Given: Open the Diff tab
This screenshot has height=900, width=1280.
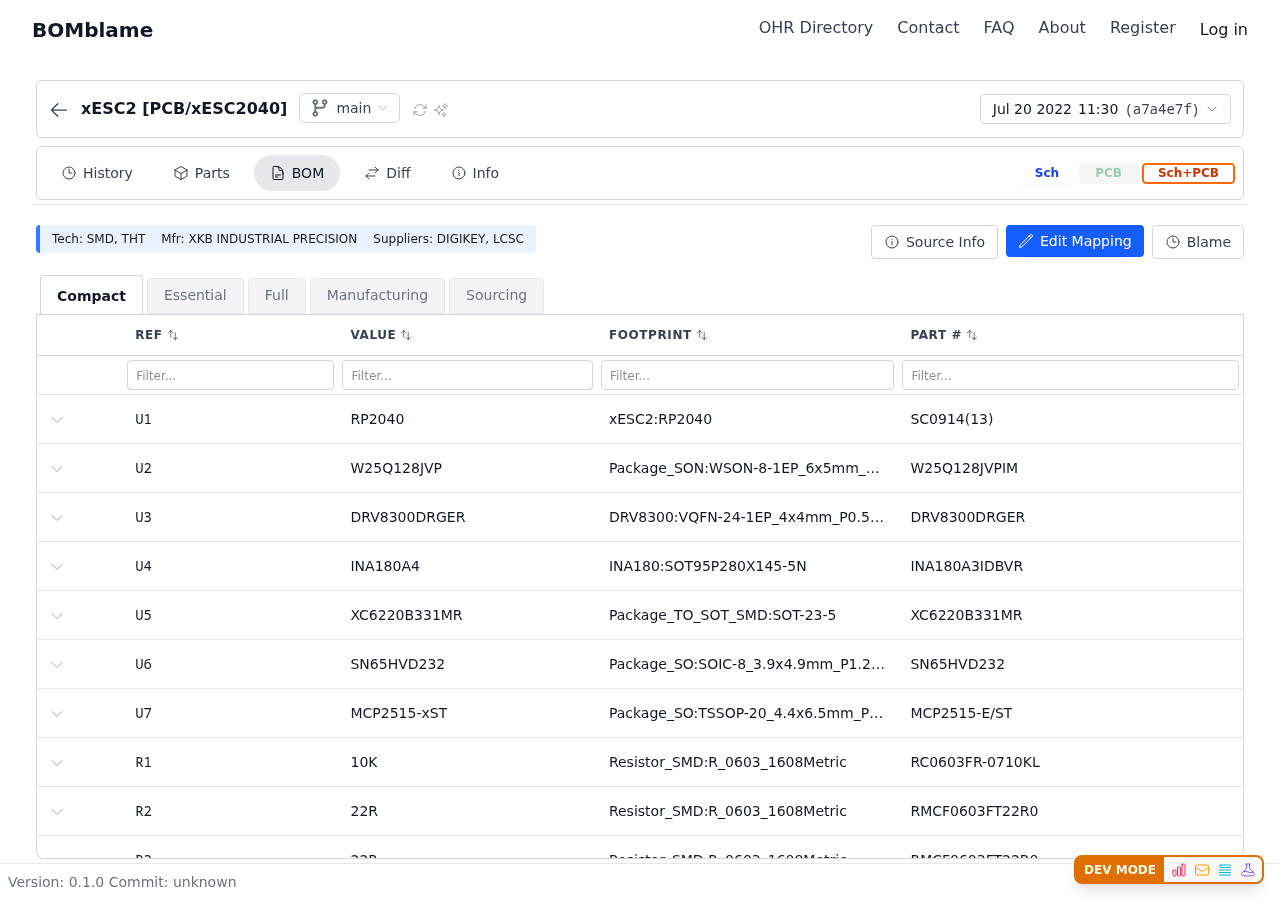Looking at the screenshot, I should [387, 173].
